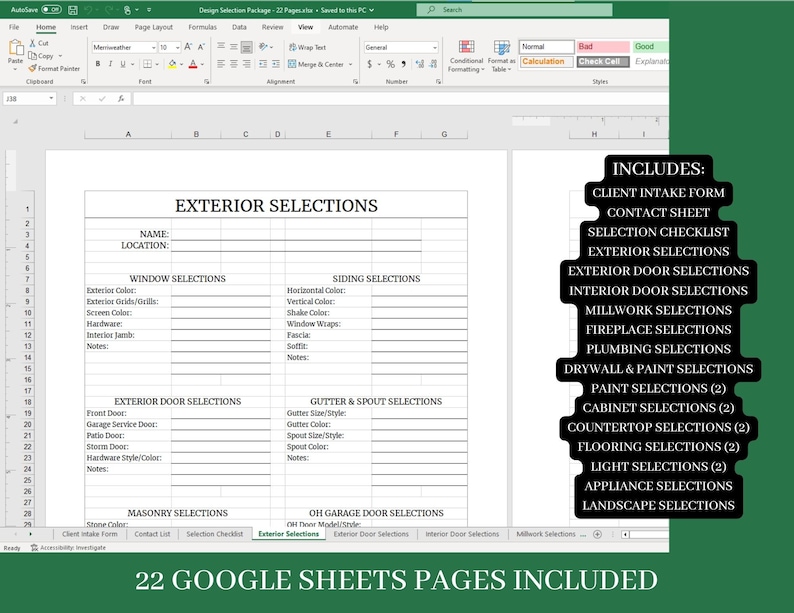Switch to the Page Layout ribbon tab
Image resolution: width=794 pixels, height=613 pixels.
[153, 27]
